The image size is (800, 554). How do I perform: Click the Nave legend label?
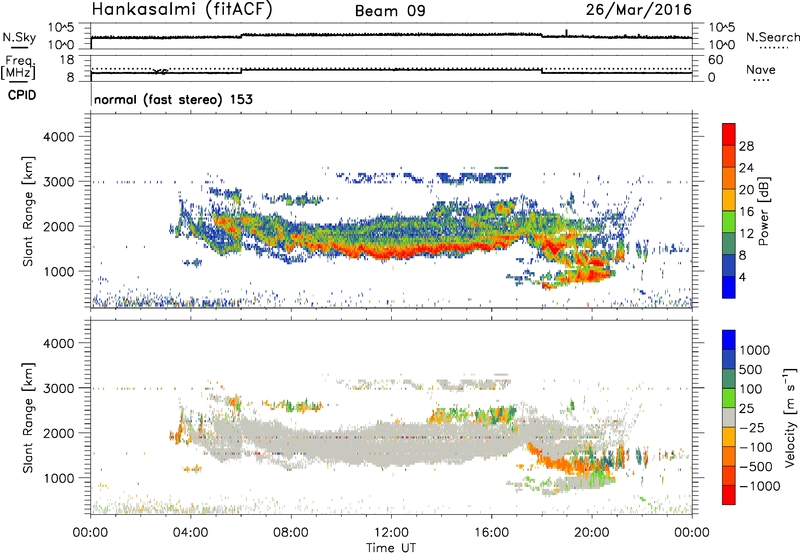(761, 70)
